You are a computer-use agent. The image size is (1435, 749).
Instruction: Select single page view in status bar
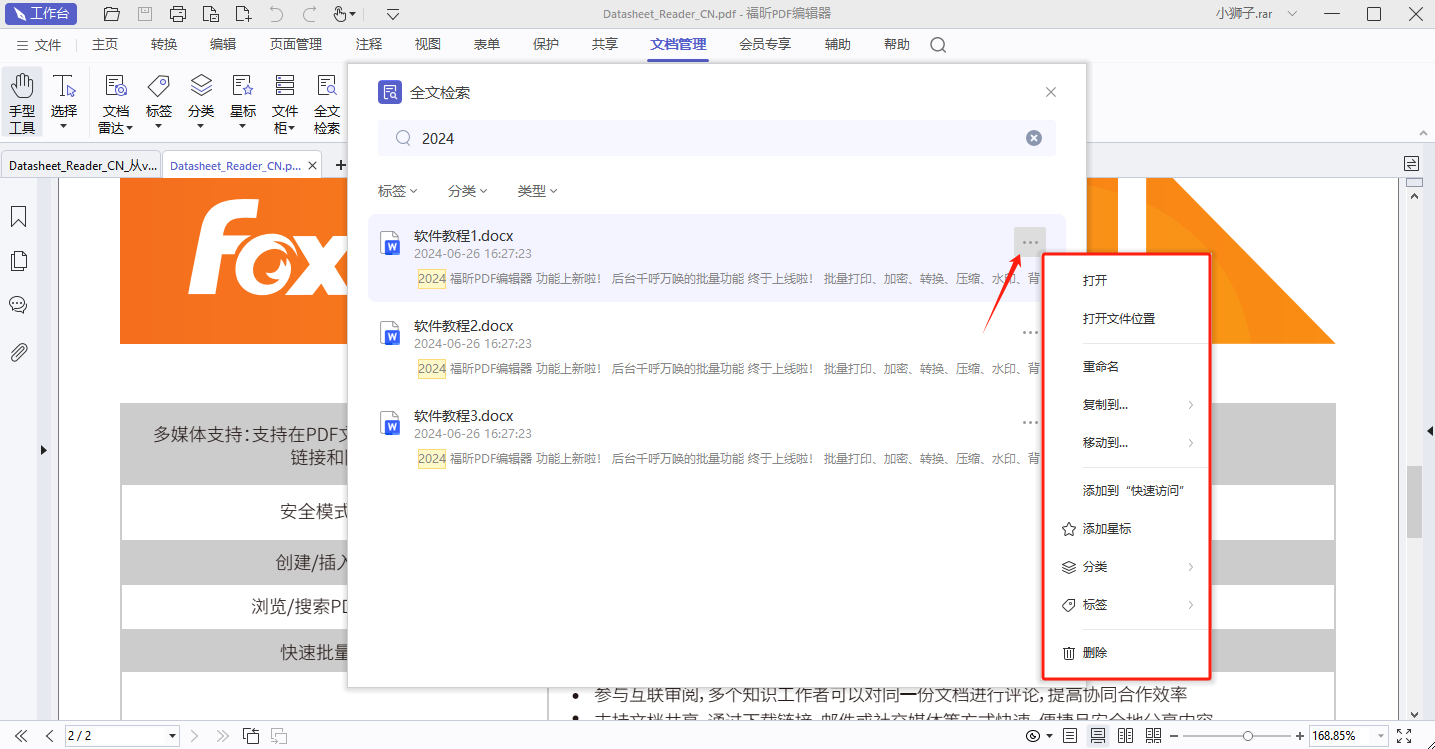1070,736
